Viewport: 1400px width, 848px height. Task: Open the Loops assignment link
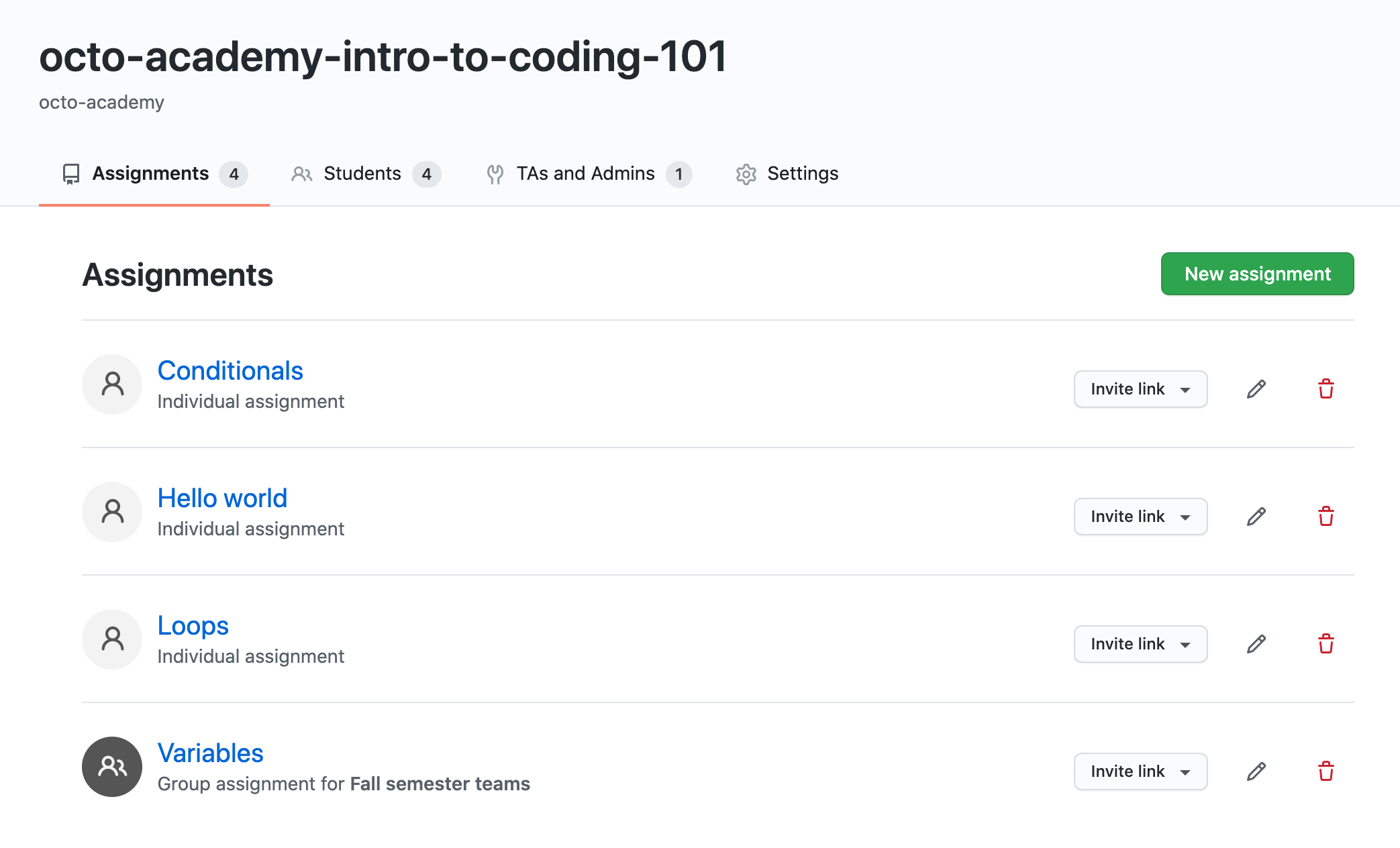(x=193, y=625)
